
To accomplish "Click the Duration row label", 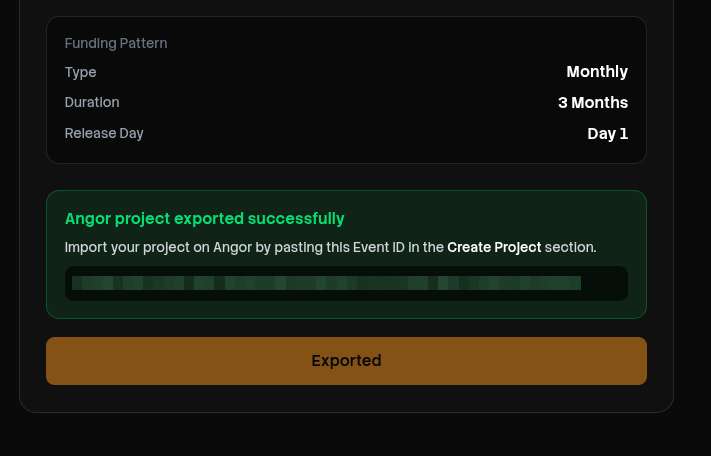I will 92,102.
